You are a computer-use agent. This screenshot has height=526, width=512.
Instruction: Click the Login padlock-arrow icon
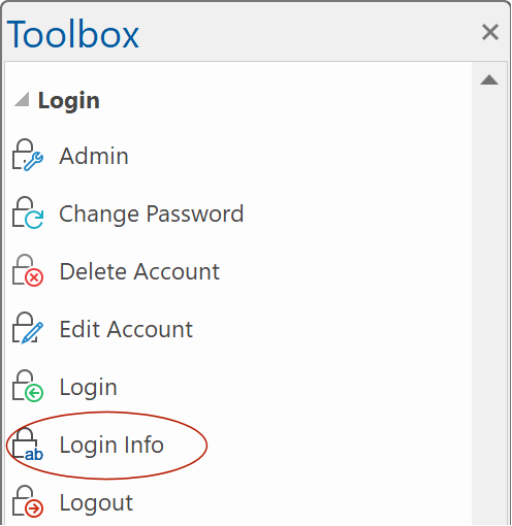point(28,386)
